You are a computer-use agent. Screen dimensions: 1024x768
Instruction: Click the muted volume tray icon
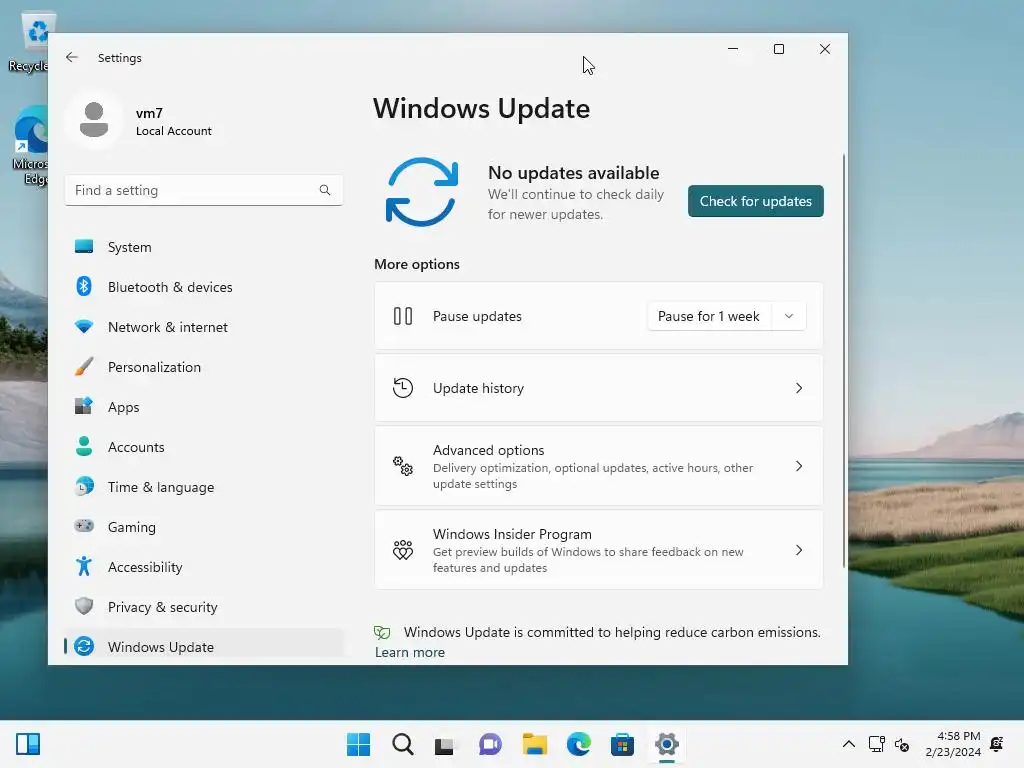pos(902,744)
